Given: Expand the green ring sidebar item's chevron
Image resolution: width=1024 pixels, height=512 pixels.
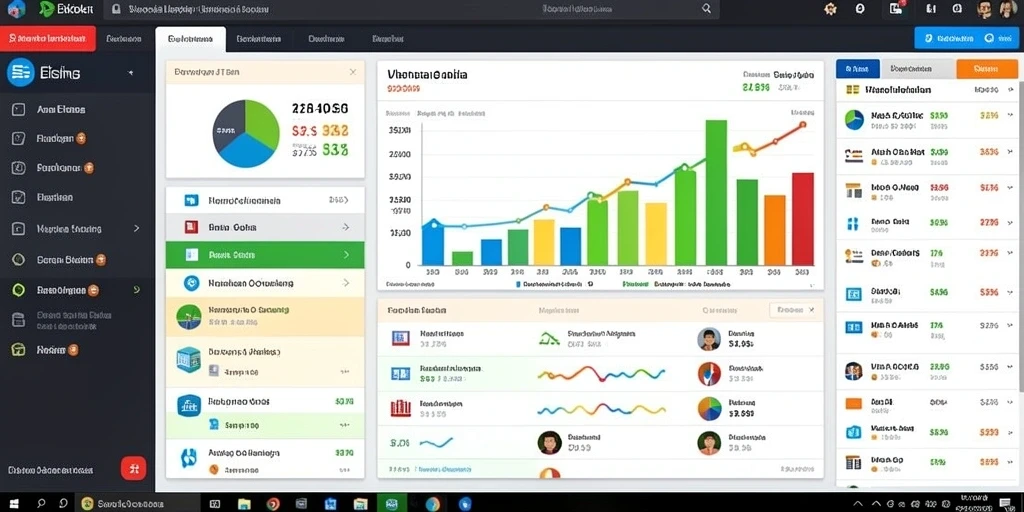Looking at the screenshot, I should coord(136,289).
